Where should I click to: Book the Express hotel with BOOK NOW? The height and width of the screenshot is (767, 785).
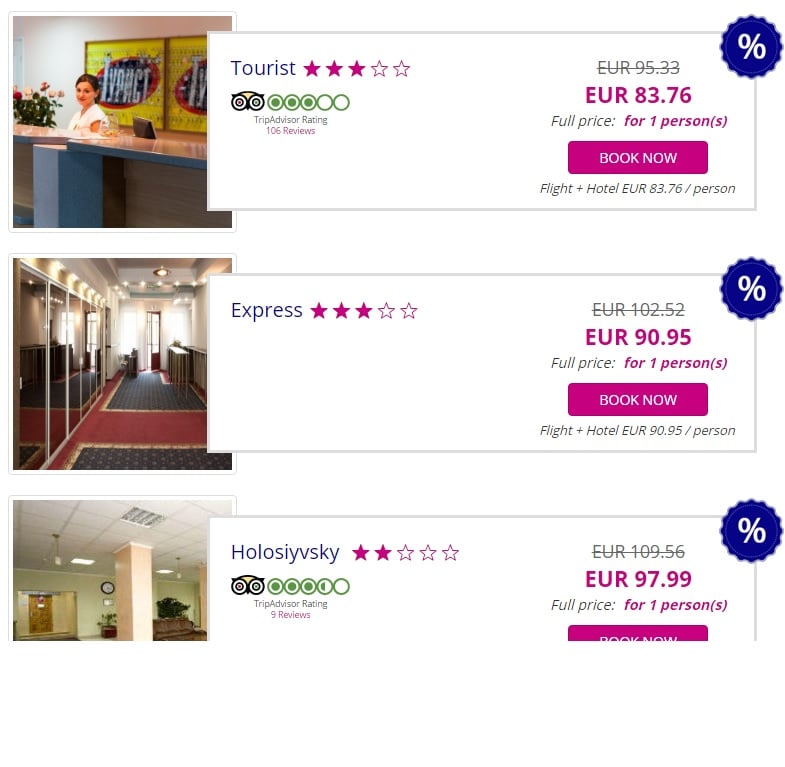[638, 400]
